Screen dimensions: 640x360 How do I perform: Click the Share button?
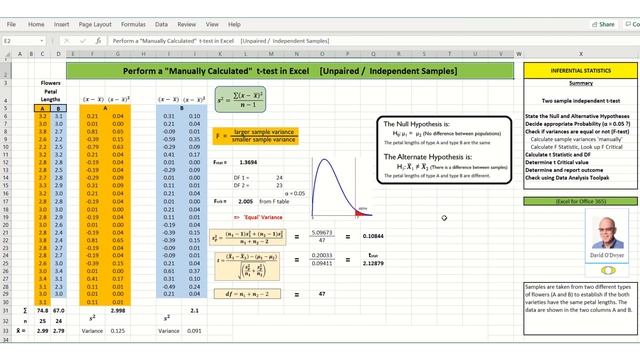[604, 24]
